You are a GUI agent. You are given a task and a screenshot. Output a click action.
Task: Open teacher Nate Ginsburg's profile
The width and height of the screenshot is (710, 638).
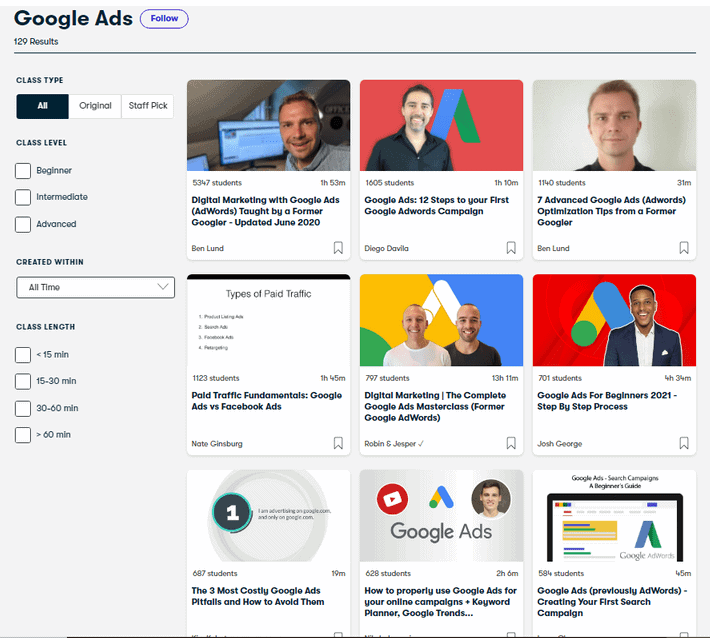click(217, 444)
